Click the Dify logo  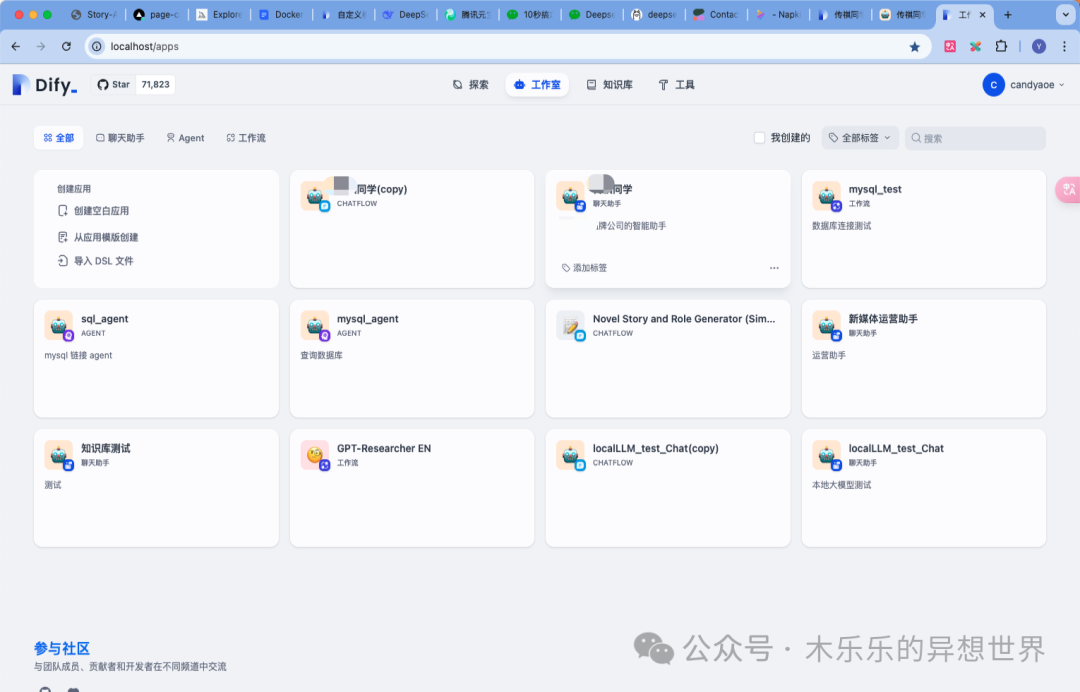point(45,85)
